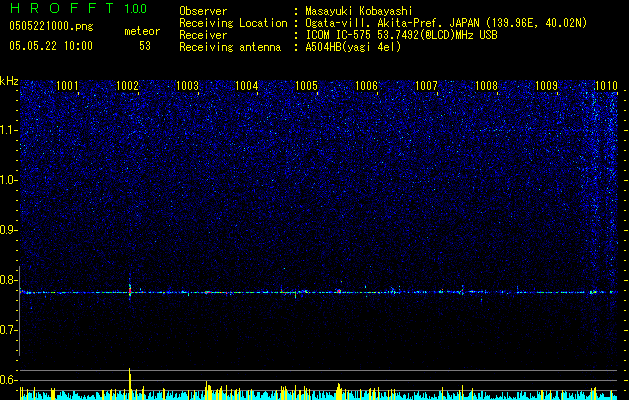The width and height of the screenshot is (629, 400).
Task: Click the 1006 time marker
Action: tap(367, 86)
